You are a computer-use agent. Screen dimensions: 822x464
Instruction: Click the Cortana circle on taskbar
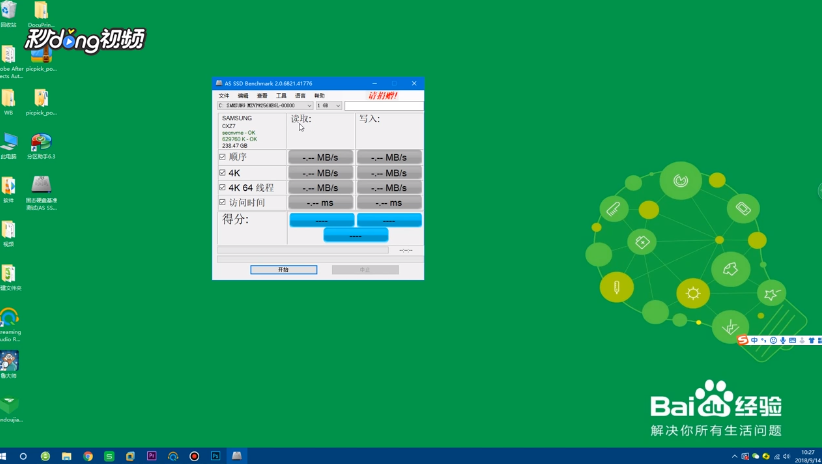pyautogui.click(x=23, y=456)
